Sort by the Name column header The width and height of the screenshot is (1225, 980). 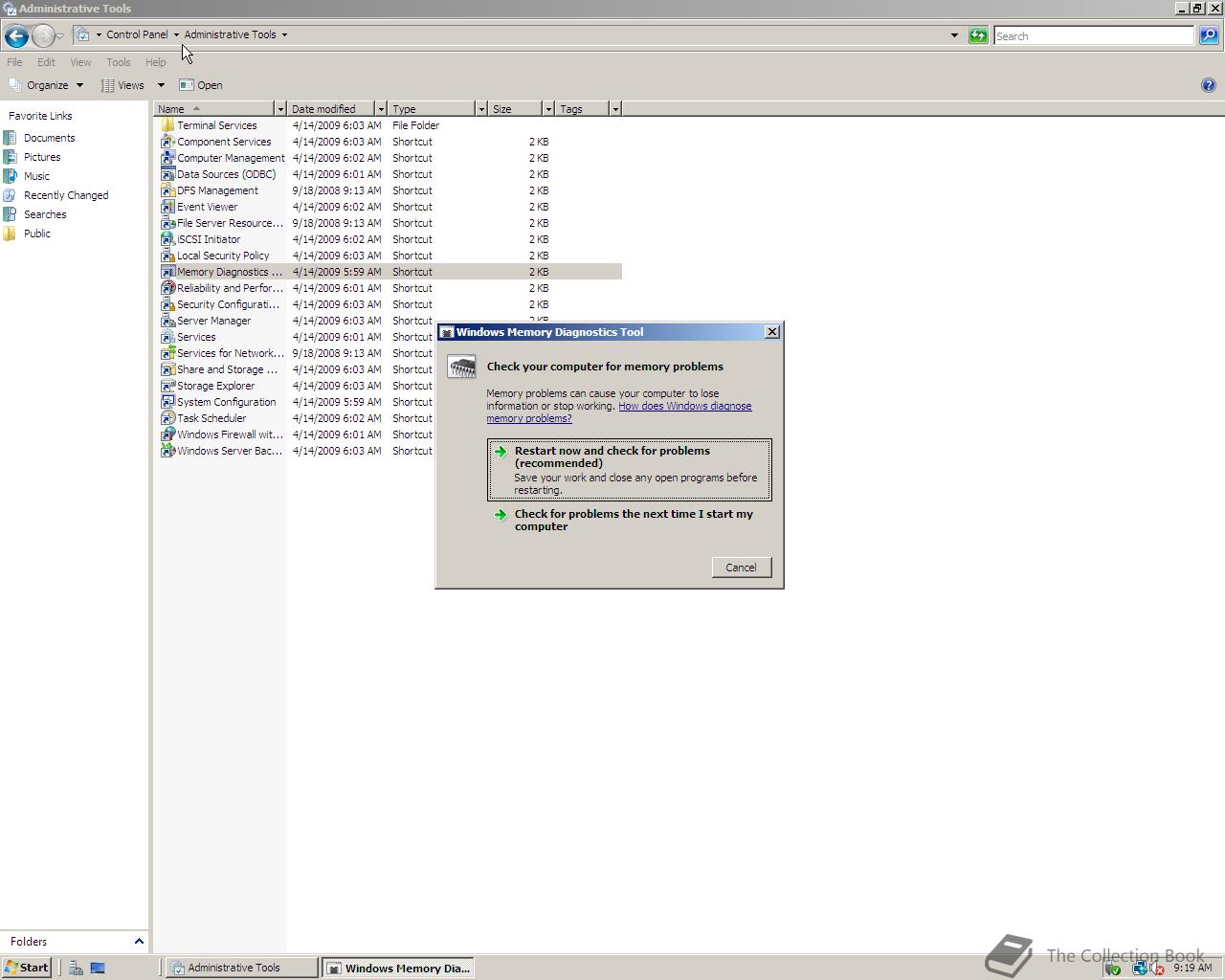[213, 109]
